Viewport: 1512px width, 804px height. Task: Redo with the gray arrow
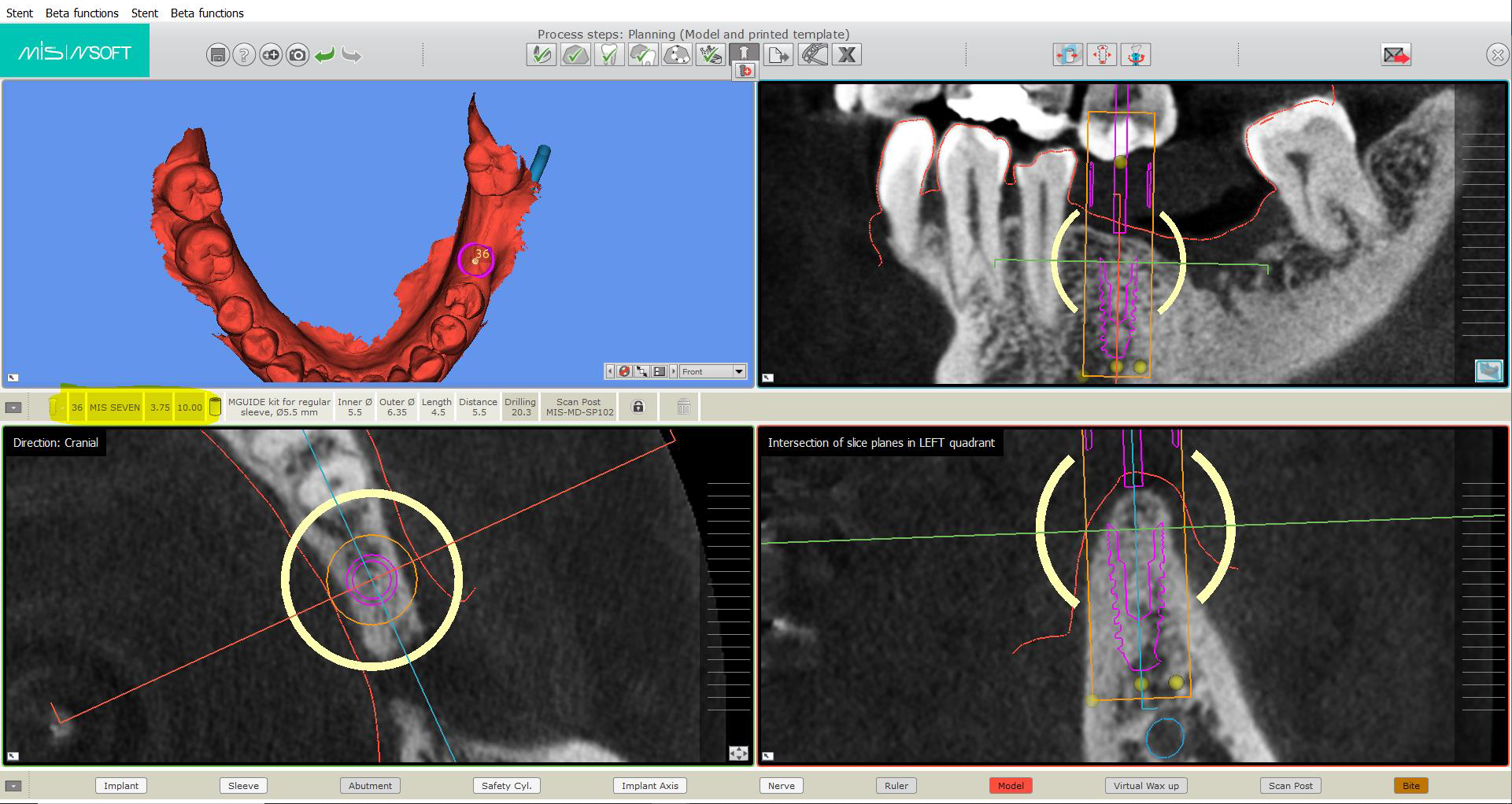(x=352, y=55)
